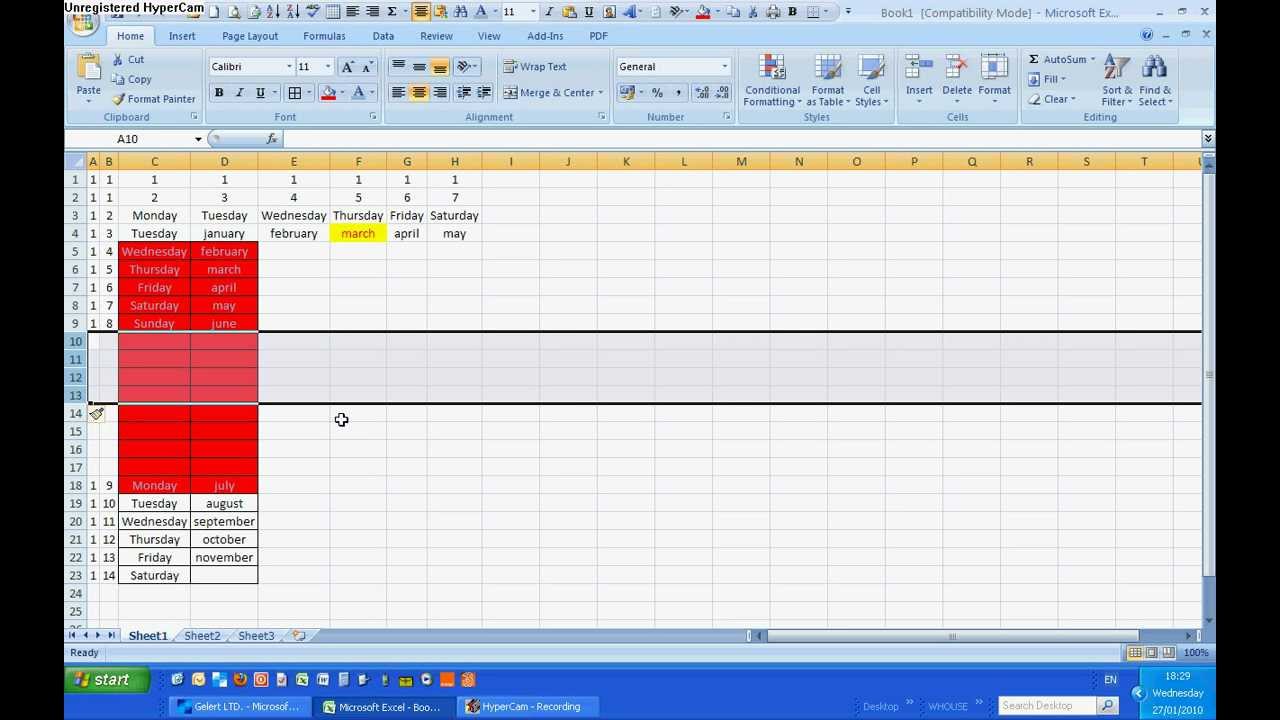Click Delete cells in Cells group
Viewport: 1280px width, 720px height.
(957, 78)
